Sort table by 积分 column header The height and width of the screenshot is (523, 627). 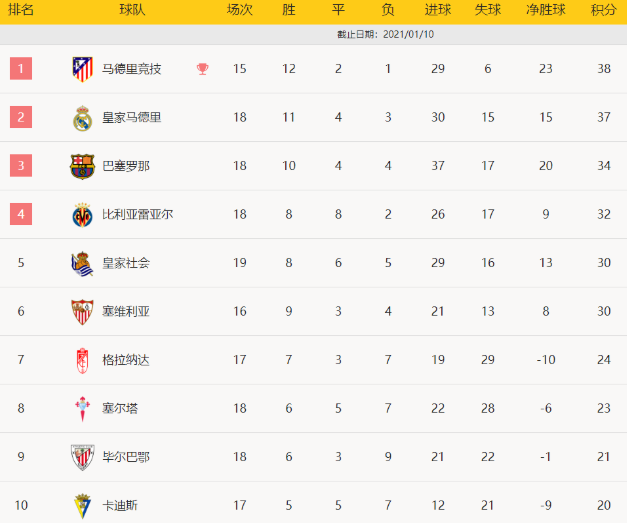603,10
